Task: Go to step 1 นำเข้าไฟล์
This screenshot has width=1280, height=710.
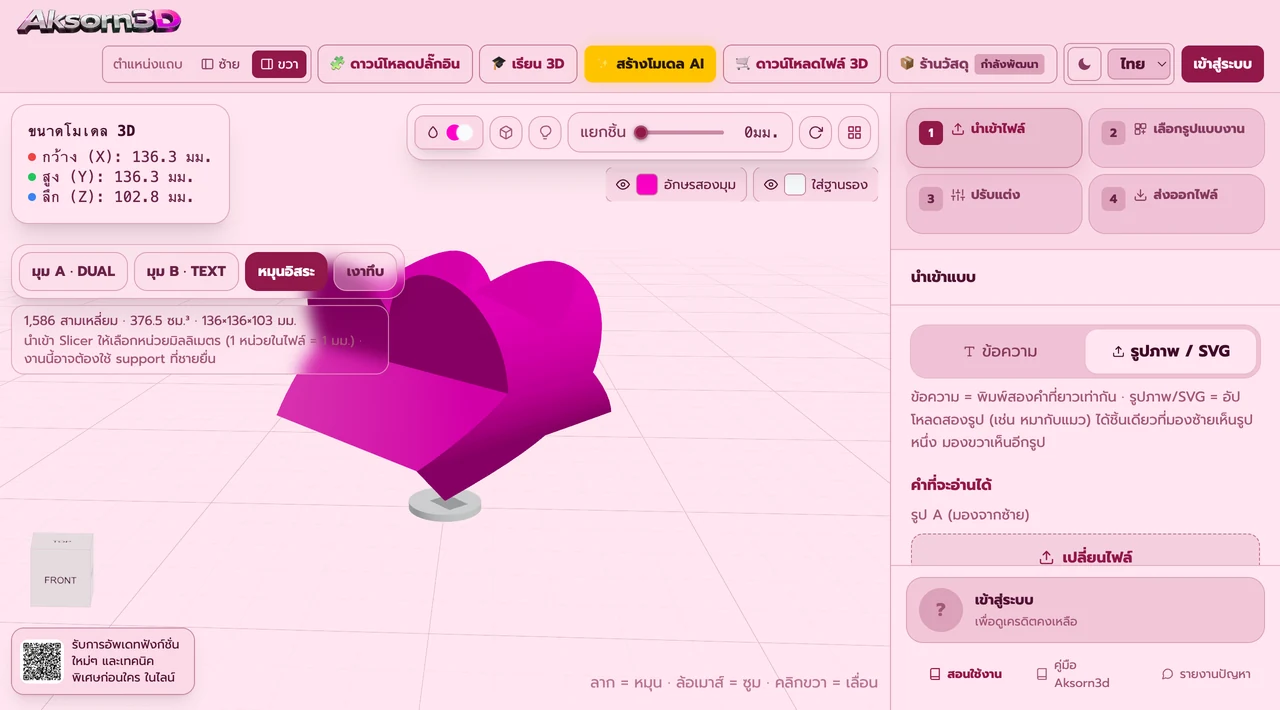Action: (x=994, y=138)
